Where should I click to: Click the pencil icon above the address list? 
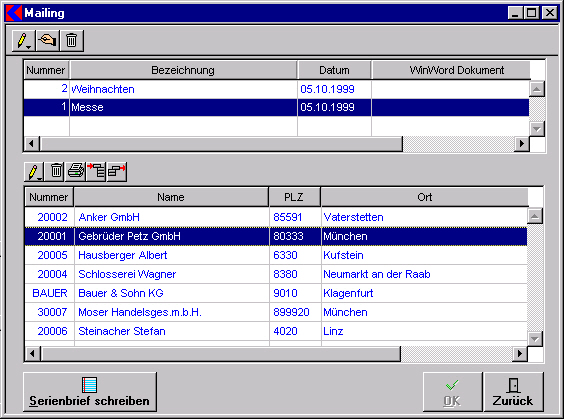(34, 172)
